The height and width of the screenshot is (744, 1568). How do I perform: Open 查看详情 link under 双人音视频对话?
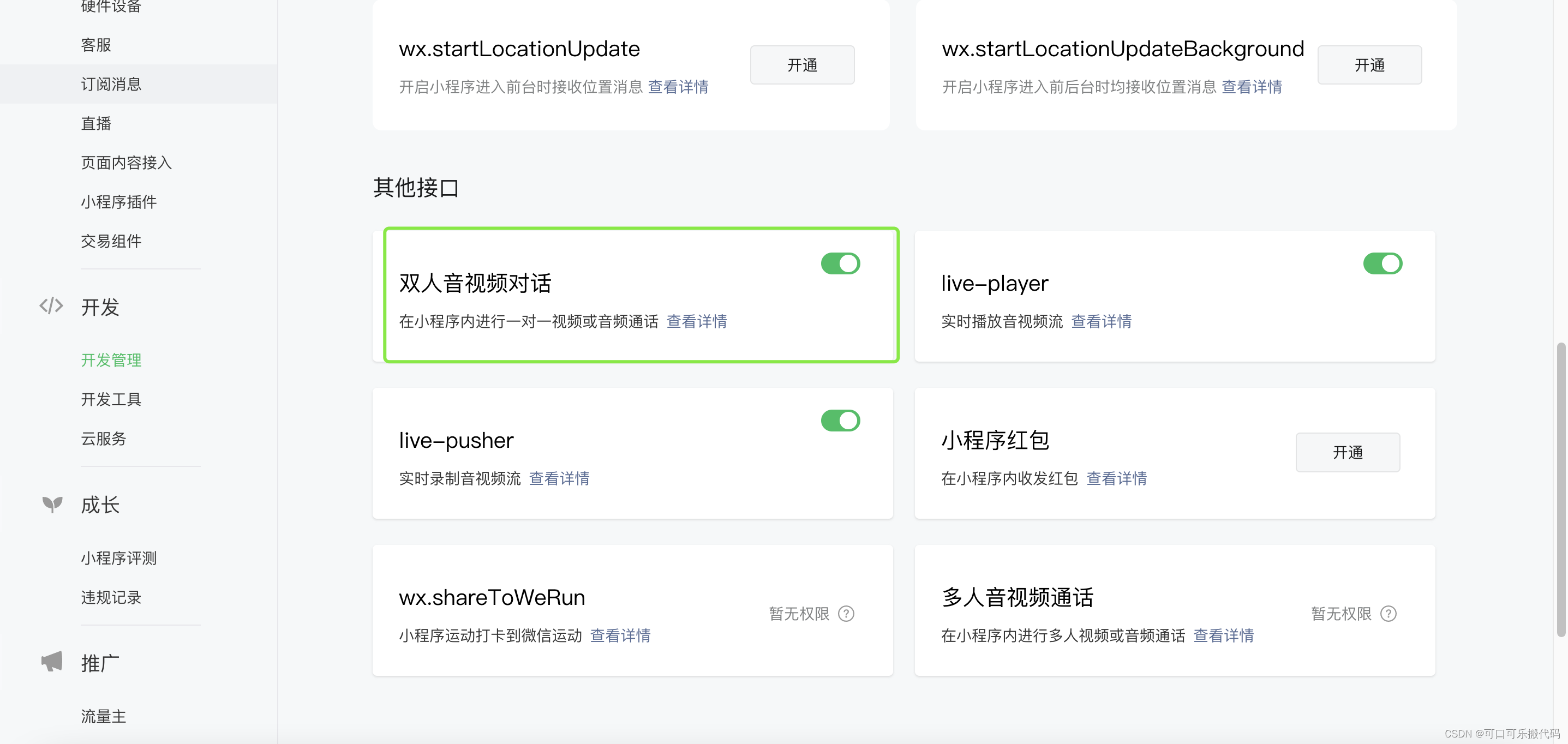(x=696, y=321)
